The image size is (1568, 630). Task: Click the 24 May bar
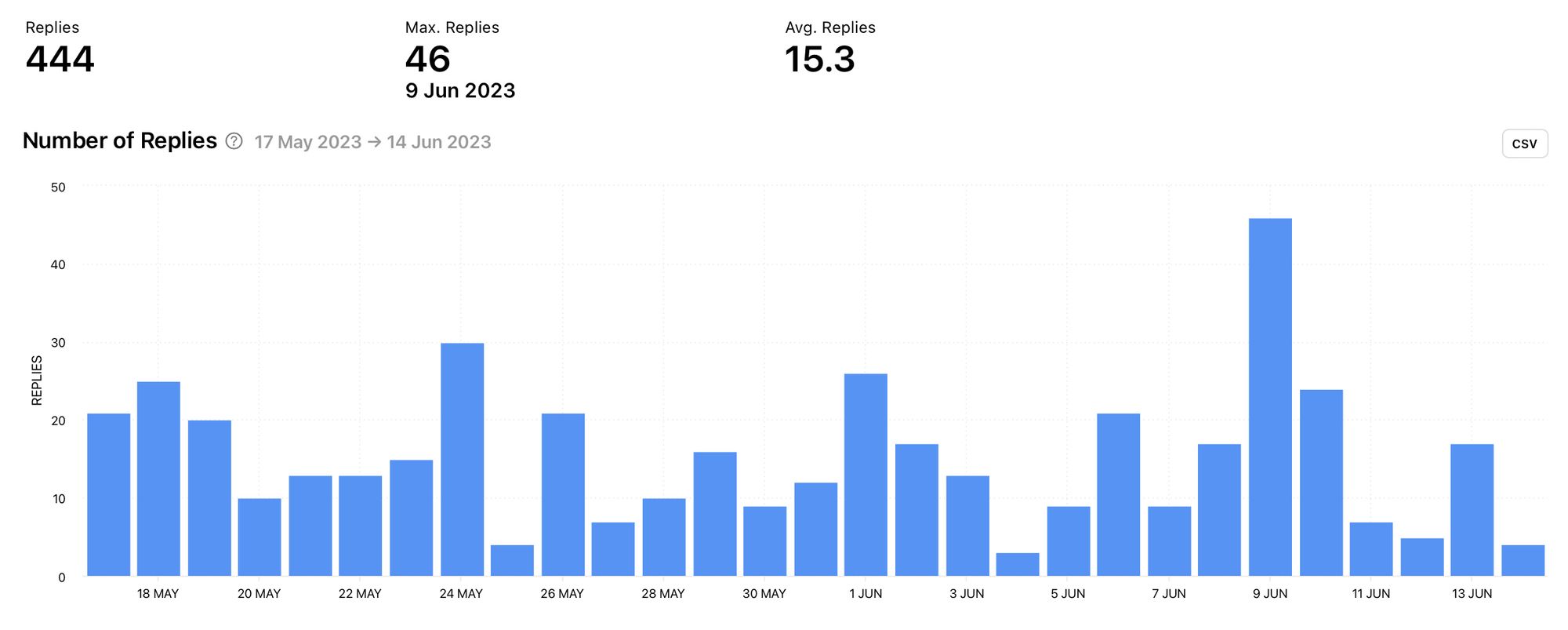tap(462, 460)
